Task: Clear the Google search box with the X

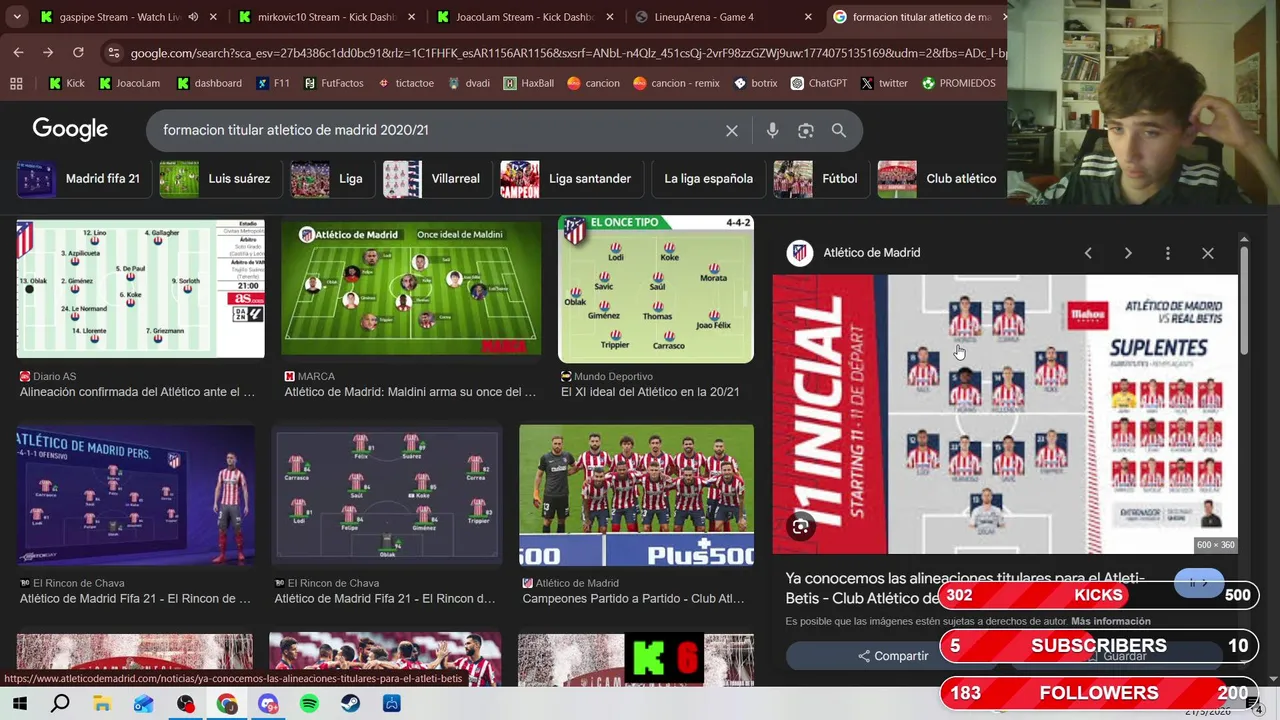Action: point(732,130)
